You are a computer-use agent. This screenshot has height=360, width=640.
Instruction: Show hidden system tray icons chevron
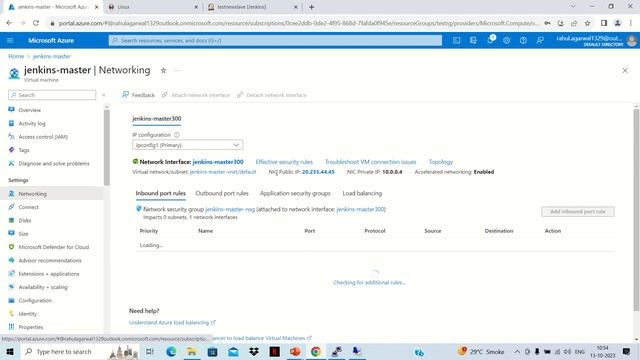click(x=517, y=351)
